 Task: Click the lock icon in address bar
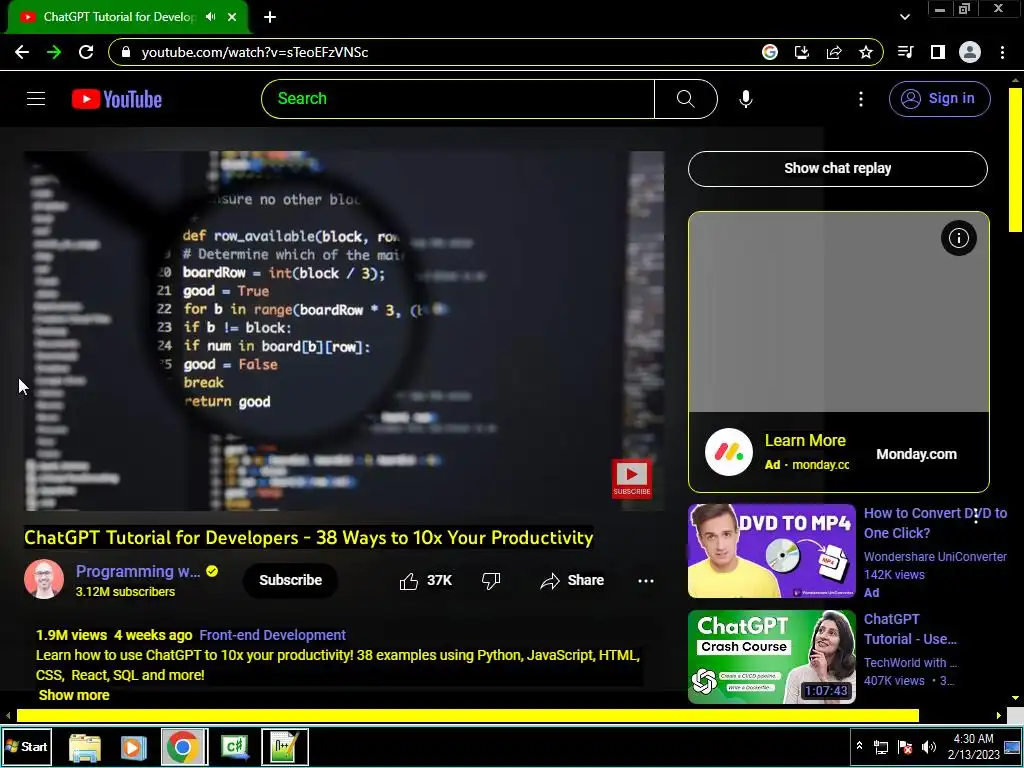[126, 52]
